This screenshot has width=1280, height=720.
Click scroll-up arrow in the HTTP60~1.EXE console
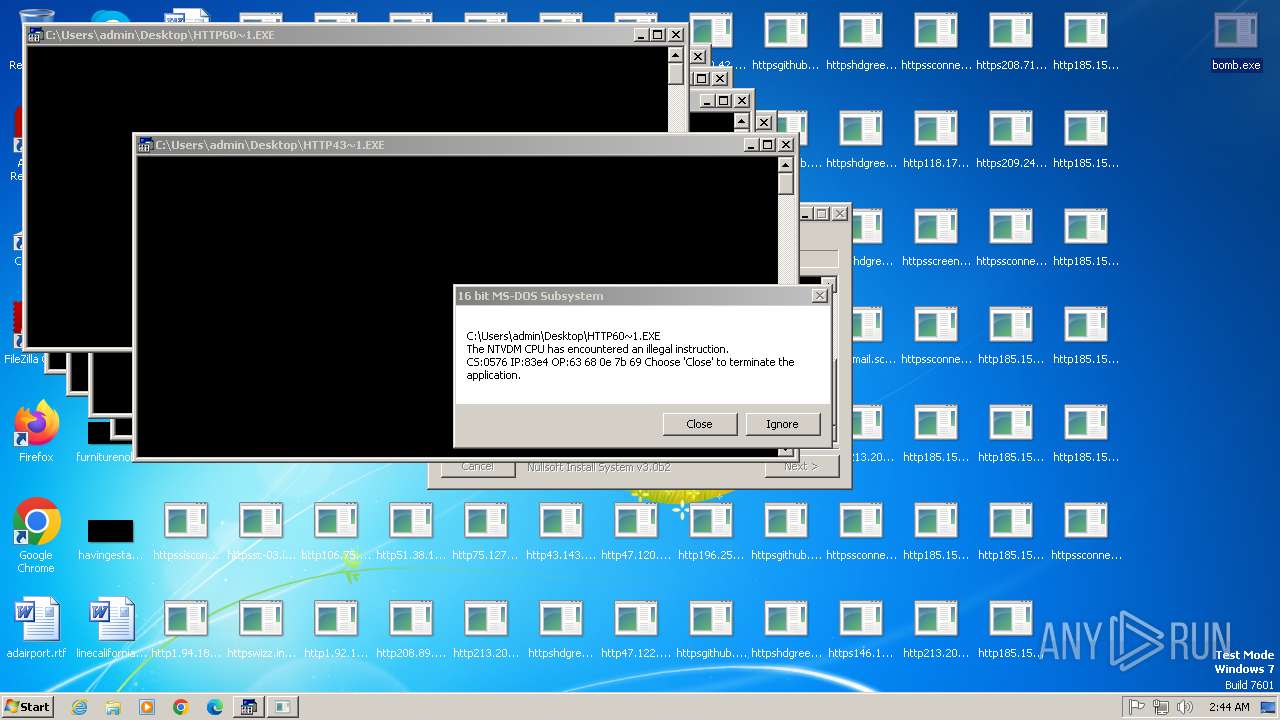[676, 55]
